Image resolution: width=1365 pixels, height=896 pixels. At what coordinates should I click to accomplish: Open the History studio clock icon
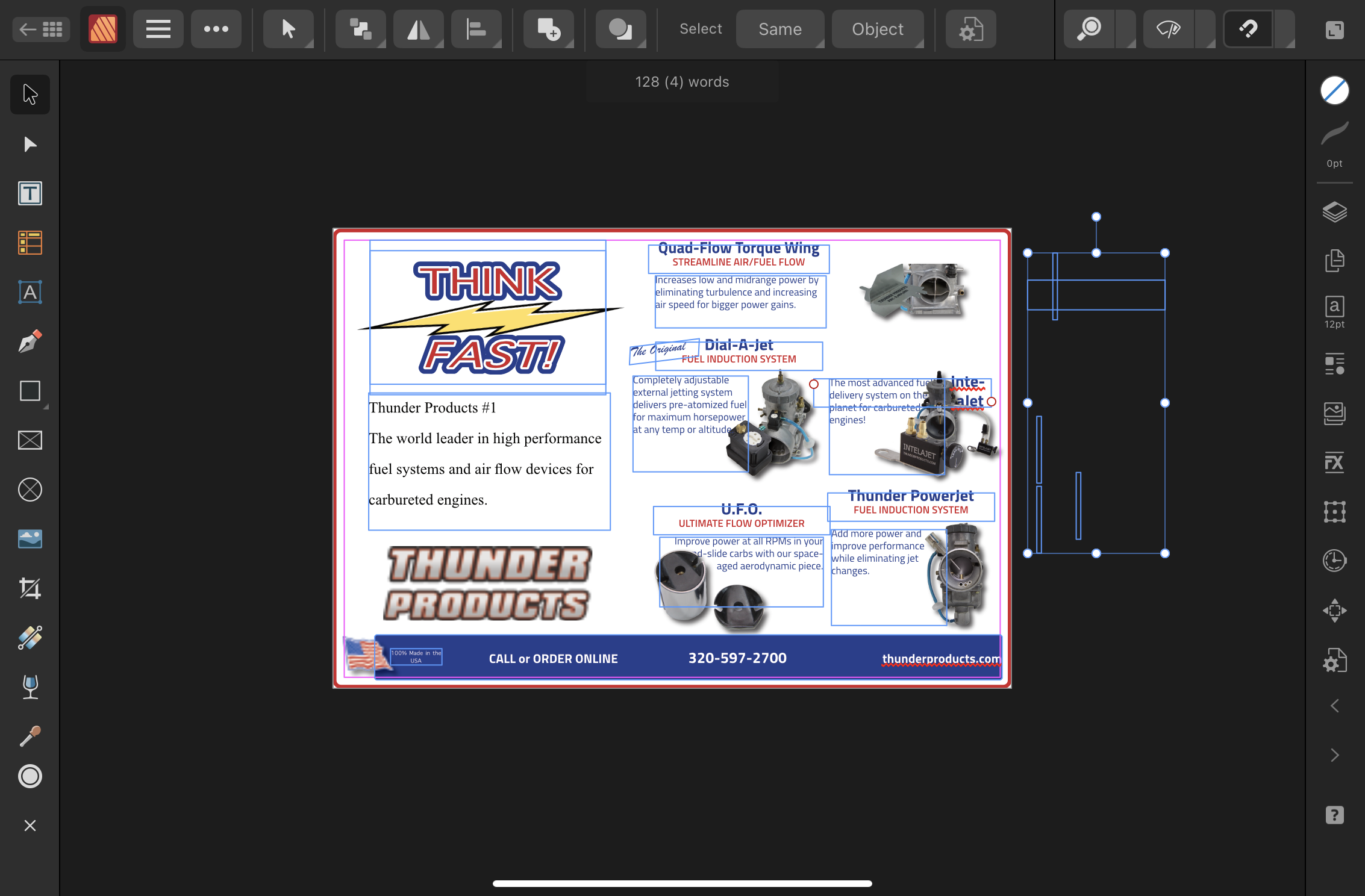(x=1335, y=561)
